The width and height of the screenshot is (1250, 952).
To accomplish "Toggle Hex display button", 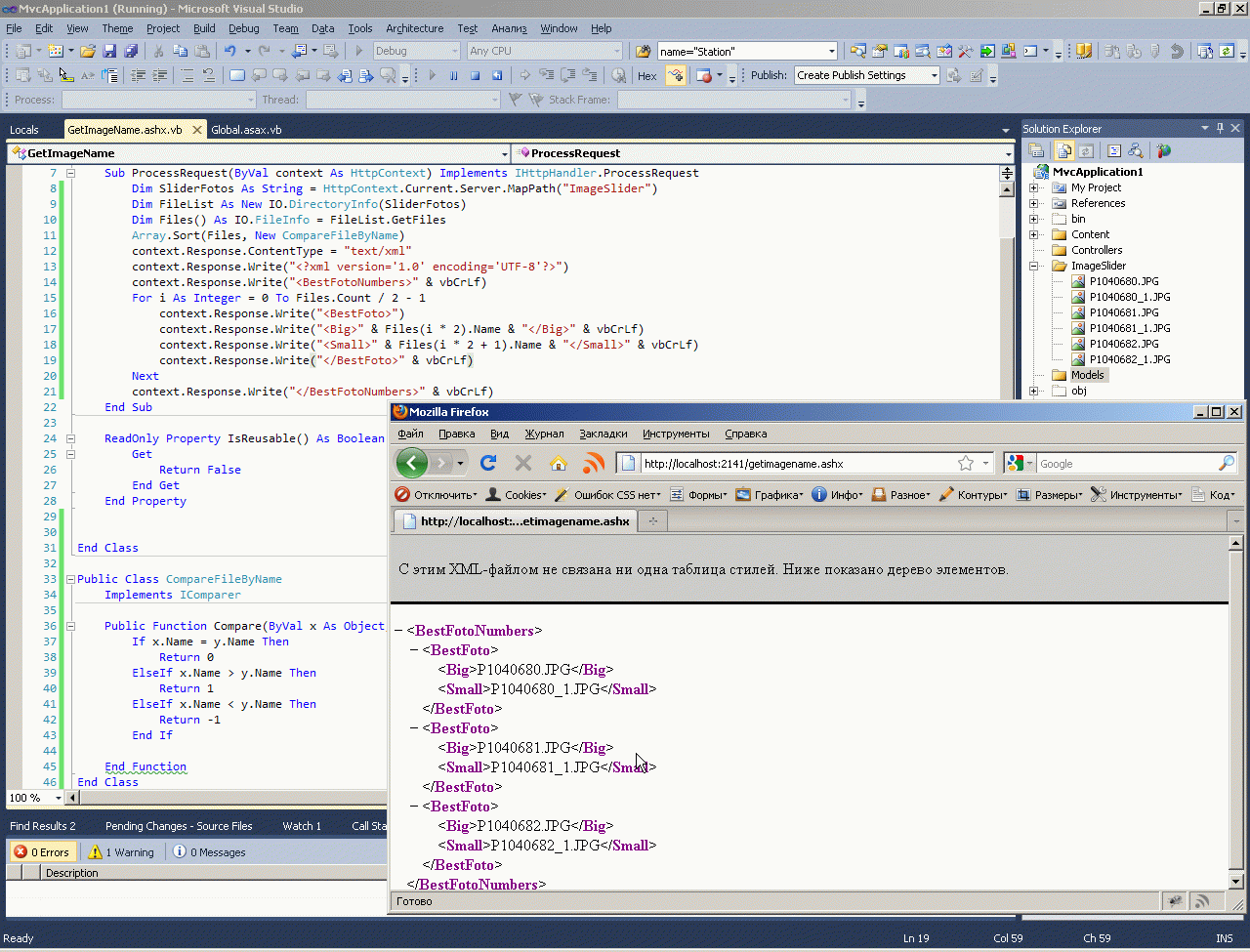I will (646, 75).
